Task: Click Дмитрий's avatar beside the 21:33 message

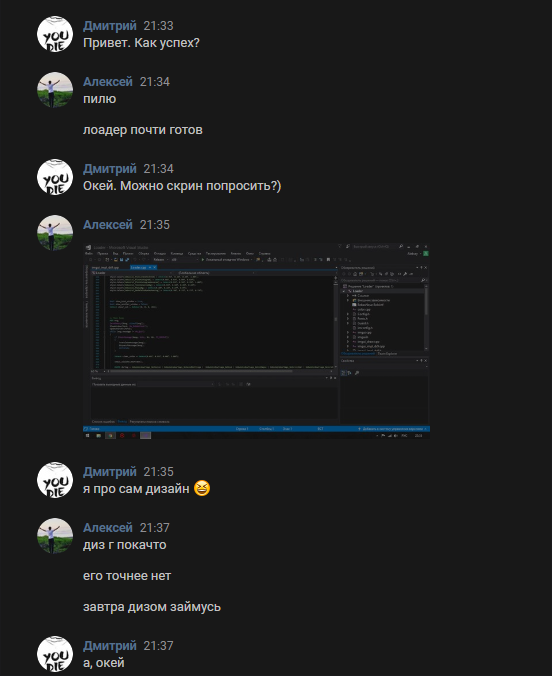Action: (x=55, y=34)
